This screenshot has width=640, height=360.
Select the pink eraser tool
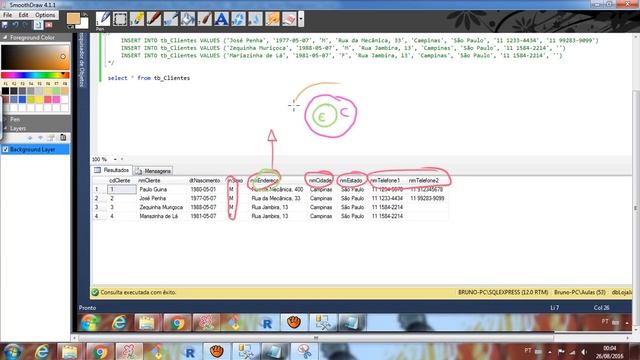[x=289, y=19]
